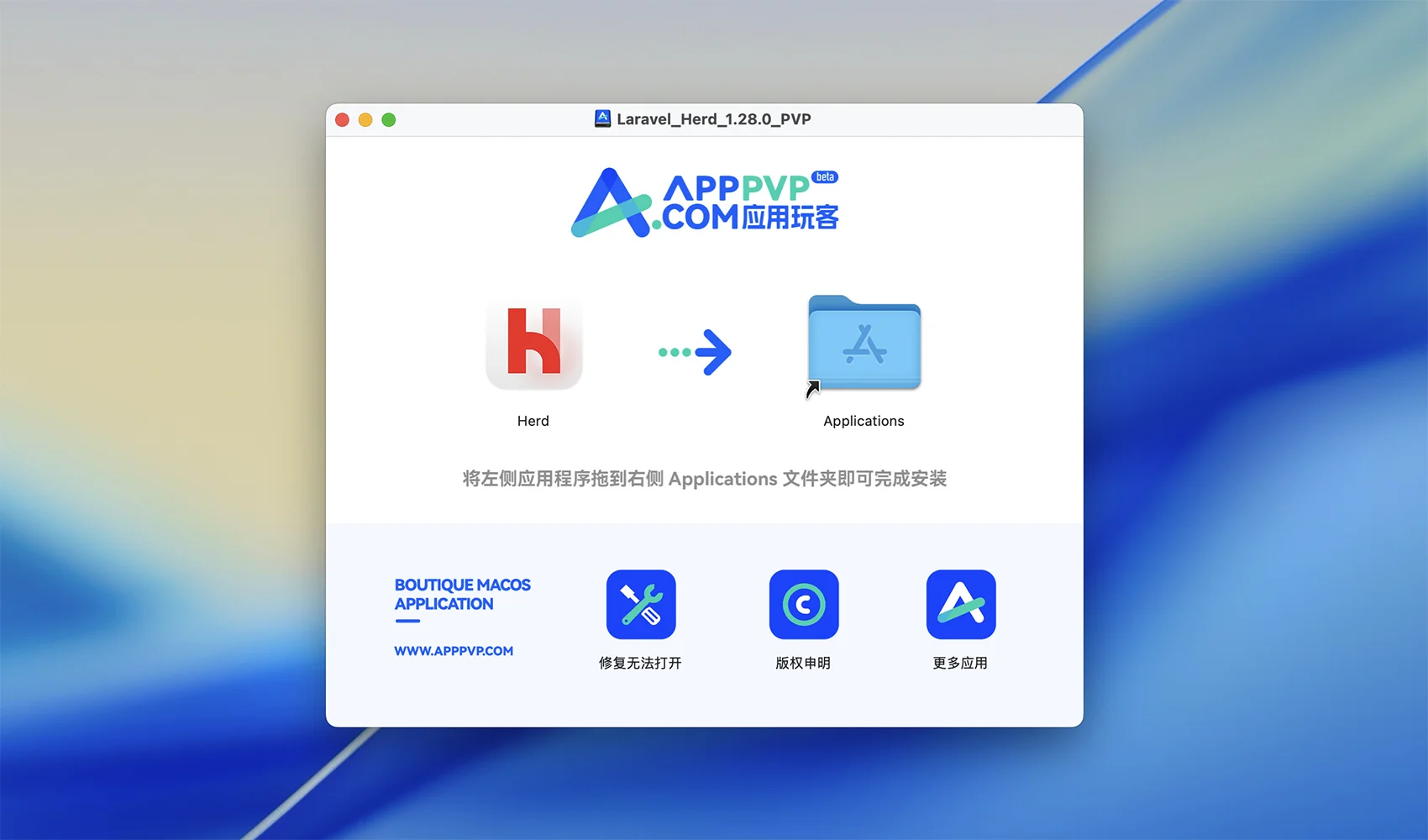Open the 更多应用 more apps icon
Screen dimensions: 1428x840
961,604
